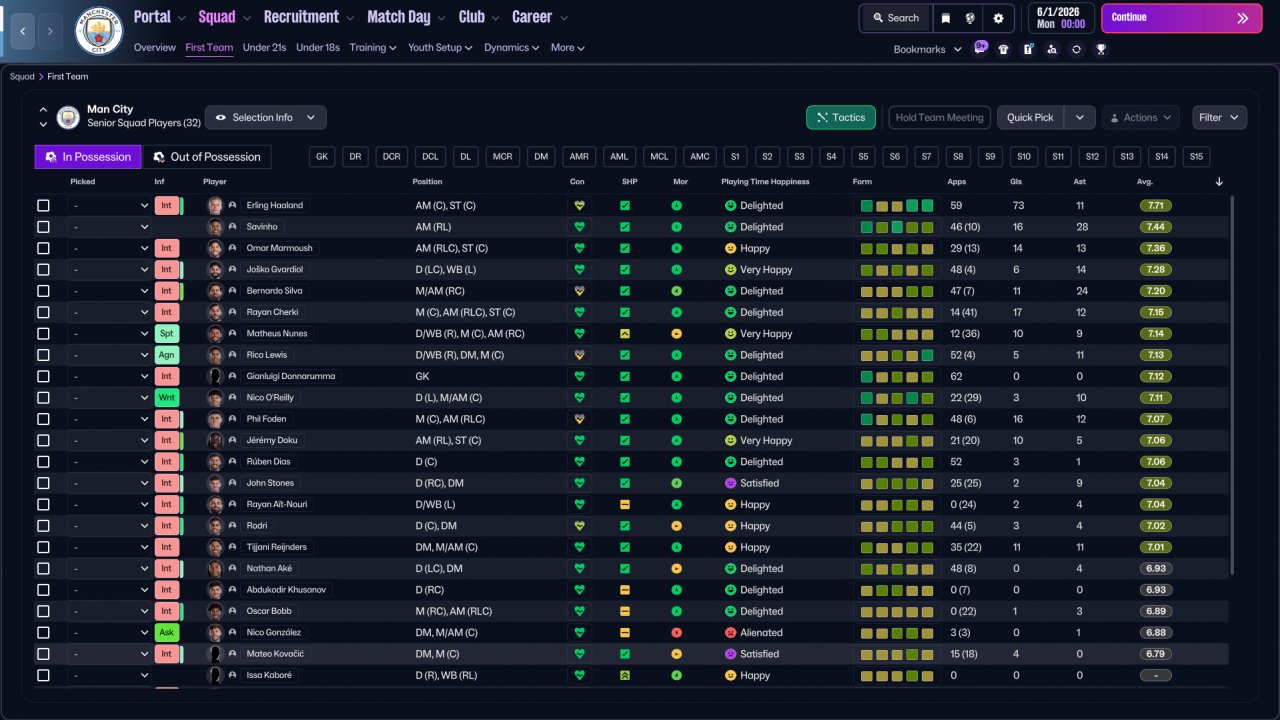1280x720 pixels.
Task: Go back with the left arrow button
Action: tap(22, 31)
